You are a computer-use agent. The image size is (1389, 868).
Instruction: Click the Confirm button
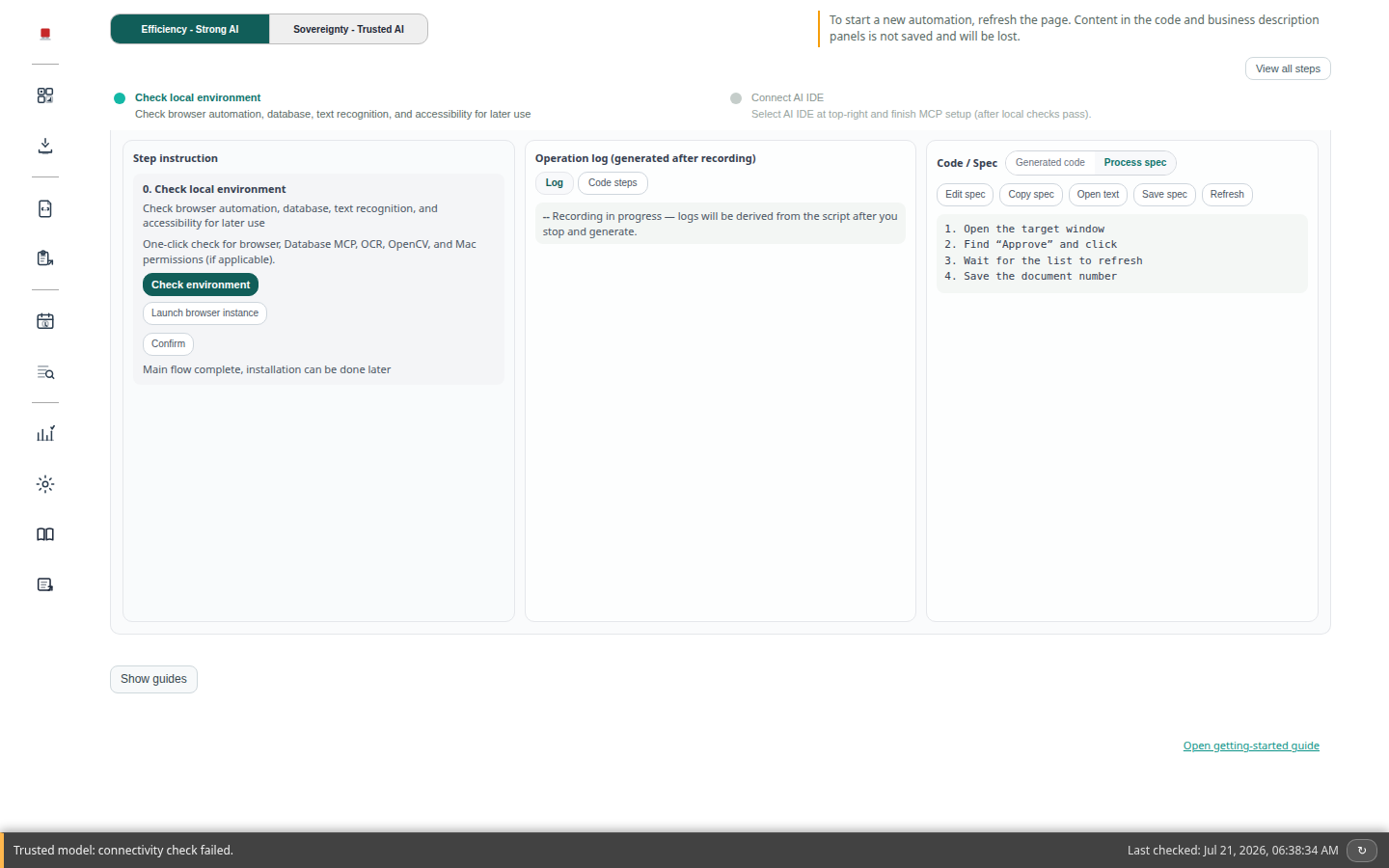click(x=168, y=344)
